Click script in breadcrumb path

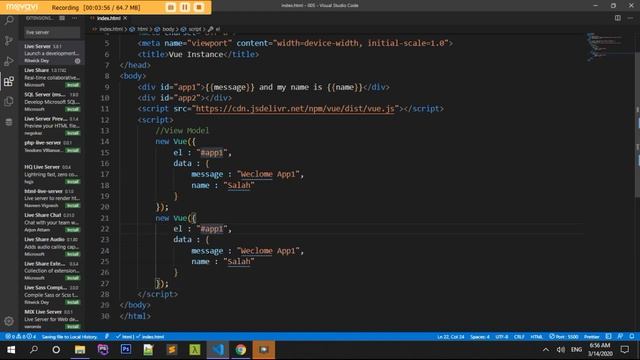tap(195, 29)
